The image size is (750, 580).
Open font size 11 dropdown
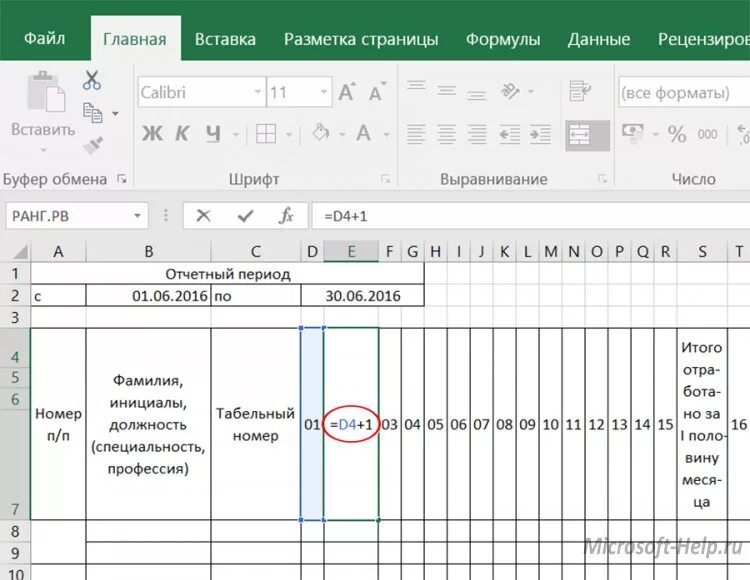click(x=324, y=92)
